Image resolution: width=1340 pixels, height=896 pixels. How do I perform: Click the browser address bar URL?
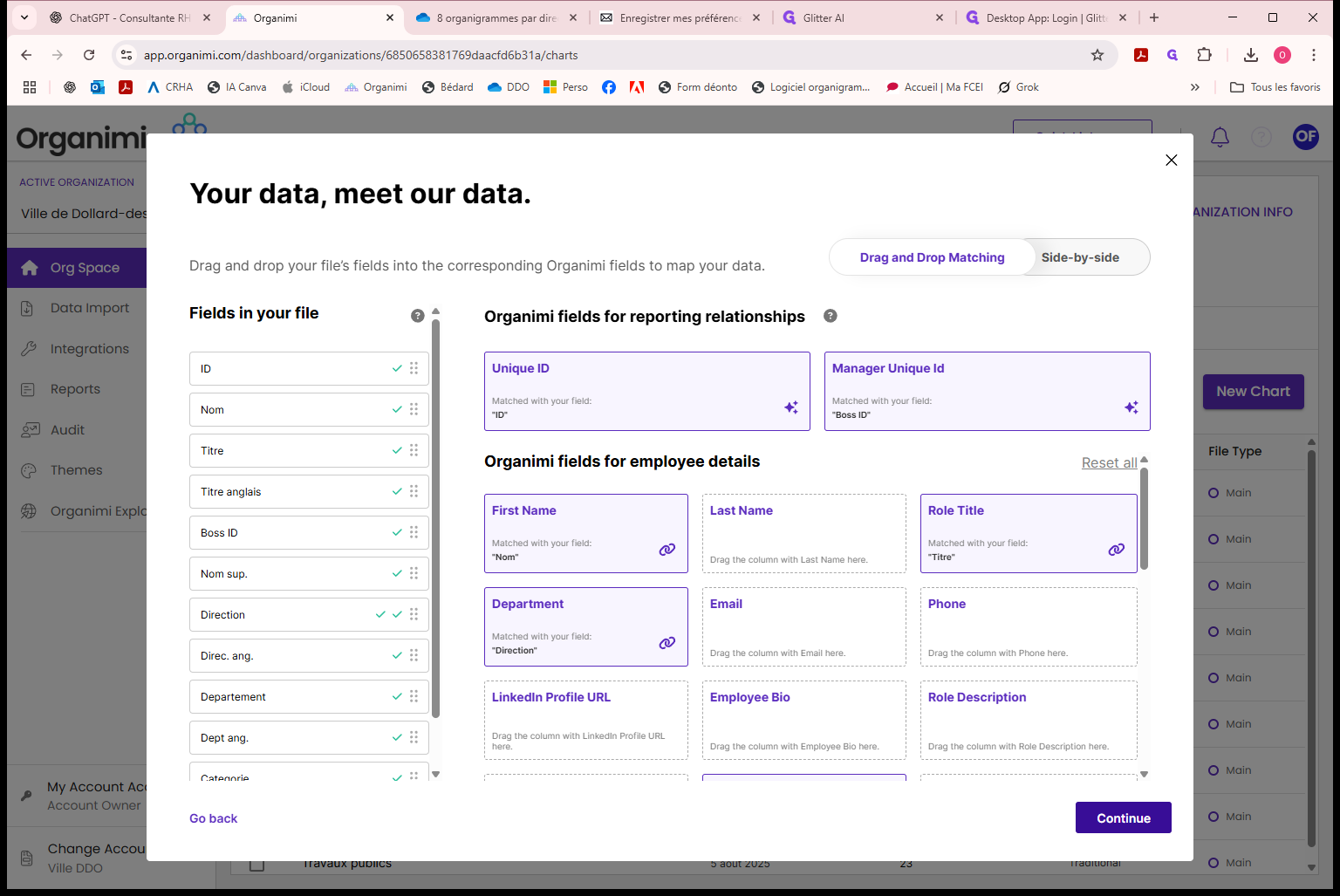(360, 55)
